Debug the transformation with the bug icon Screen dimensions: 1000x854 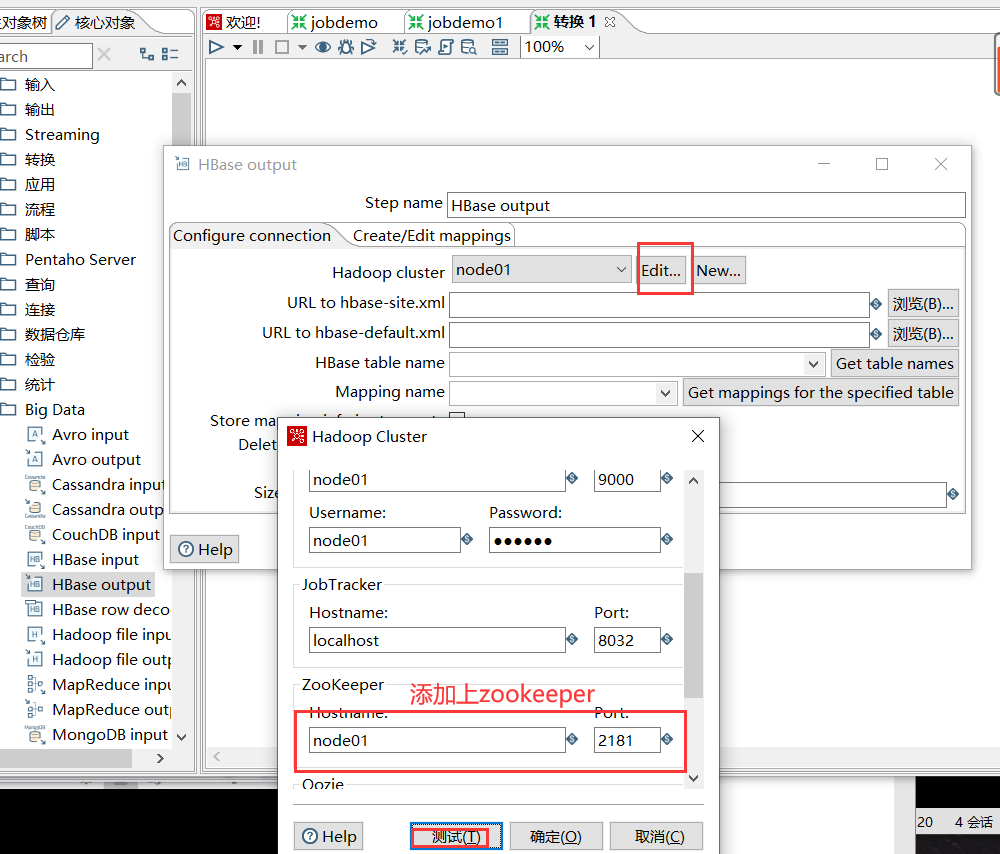click(343, 46)
